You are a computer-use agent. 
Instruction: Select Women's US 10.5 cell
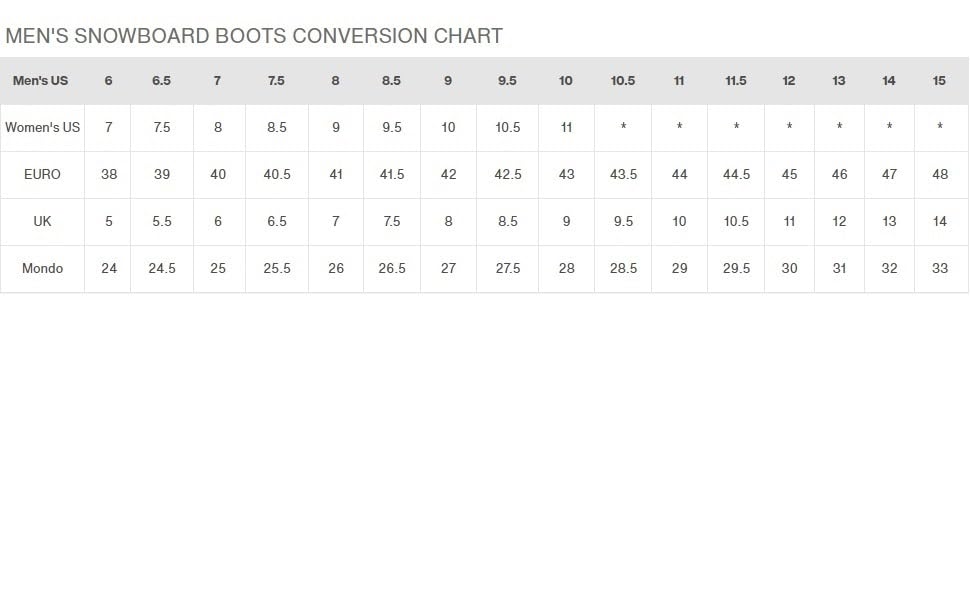click(508, 127)
